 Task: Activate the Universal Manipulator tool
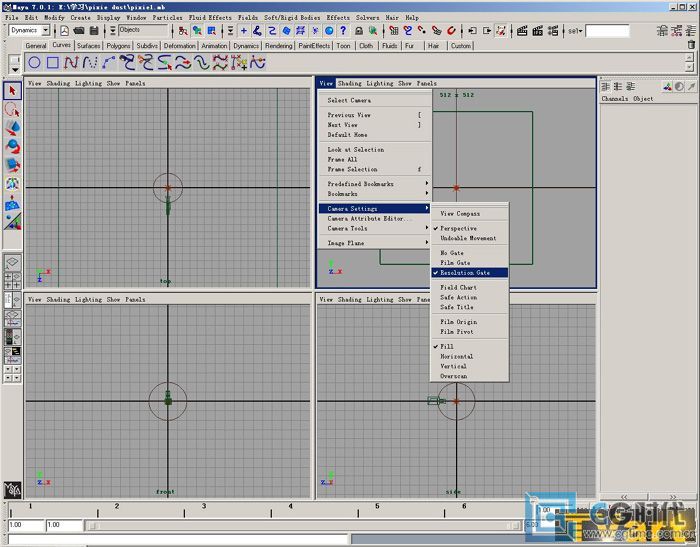click(x=12, y=184)
